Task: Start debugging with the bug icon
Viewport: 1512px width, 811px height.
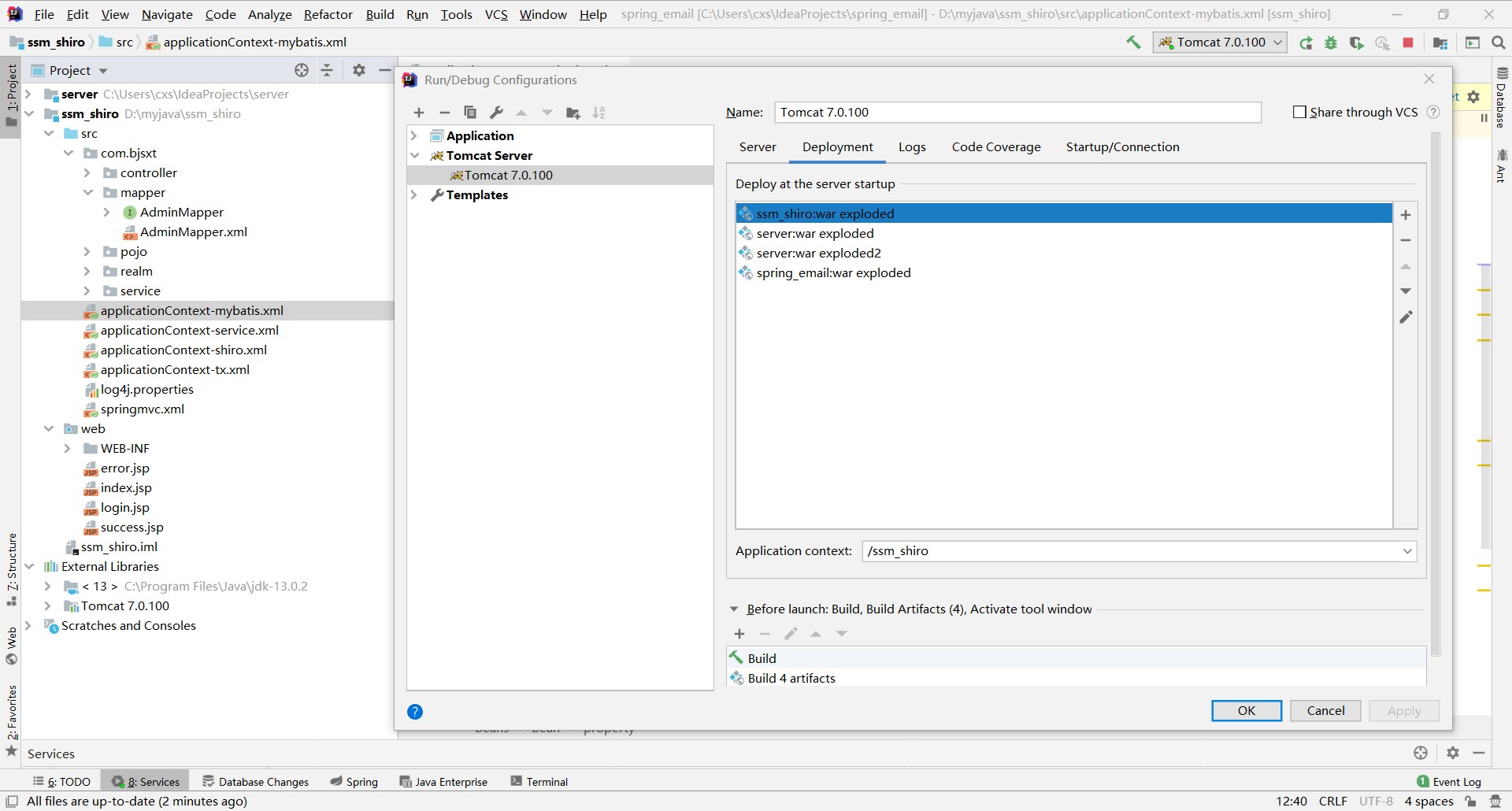Action: pyautogui.click(x=1331, y=43)
